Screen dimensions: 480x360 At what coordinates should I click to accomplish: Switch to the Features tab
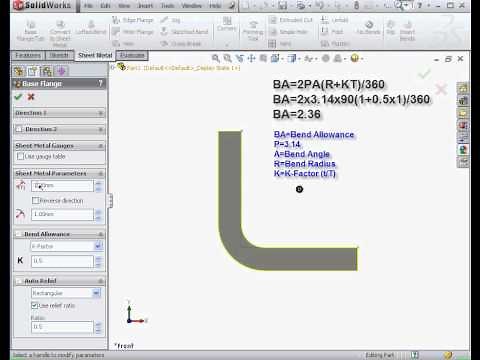tap(28, 55)
